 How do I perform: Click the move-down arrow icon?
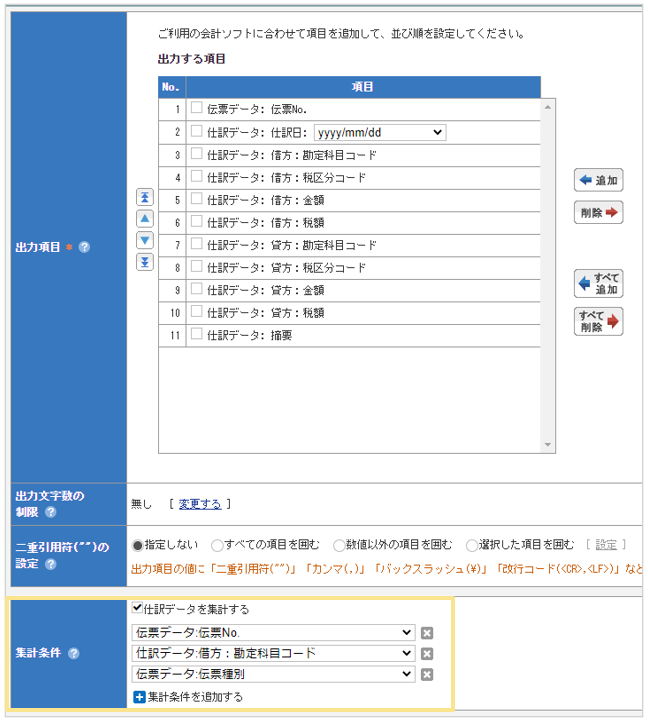[144, 240]
